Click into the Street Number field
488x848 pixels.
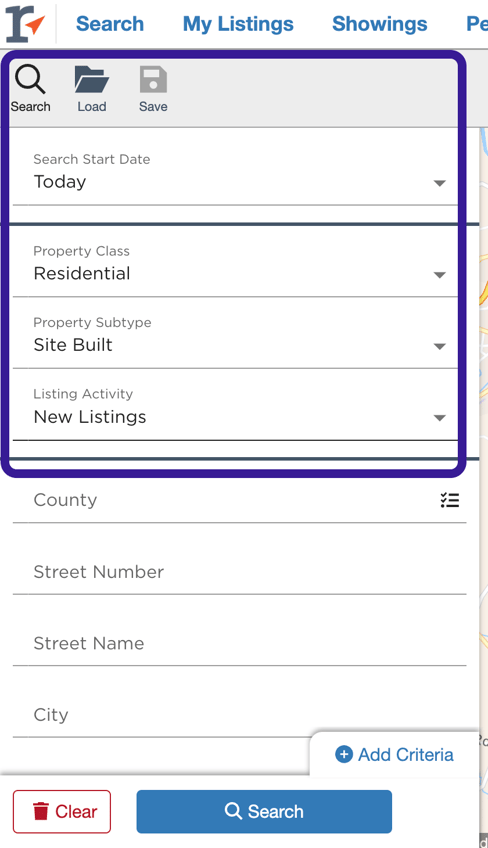pyautogui.click(x=240, y=572)
